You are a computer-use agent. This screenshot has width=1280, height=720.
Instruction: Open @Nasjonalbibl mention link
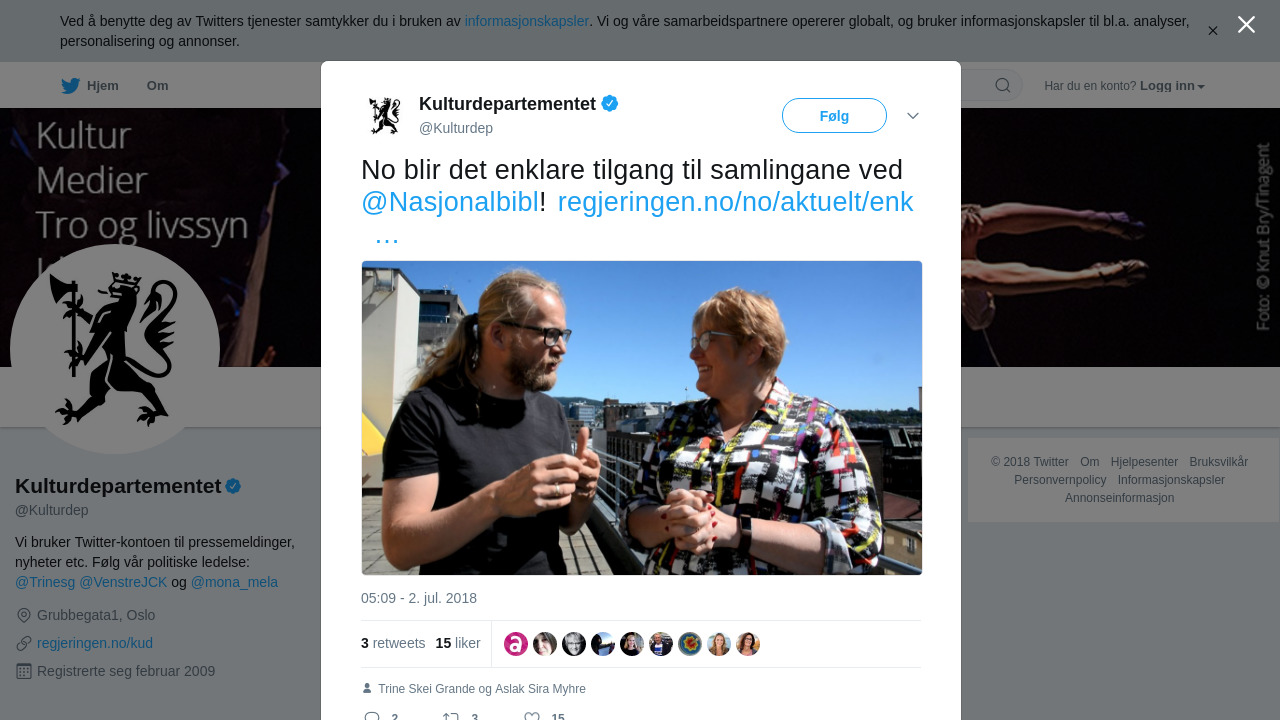coord(450,202)
